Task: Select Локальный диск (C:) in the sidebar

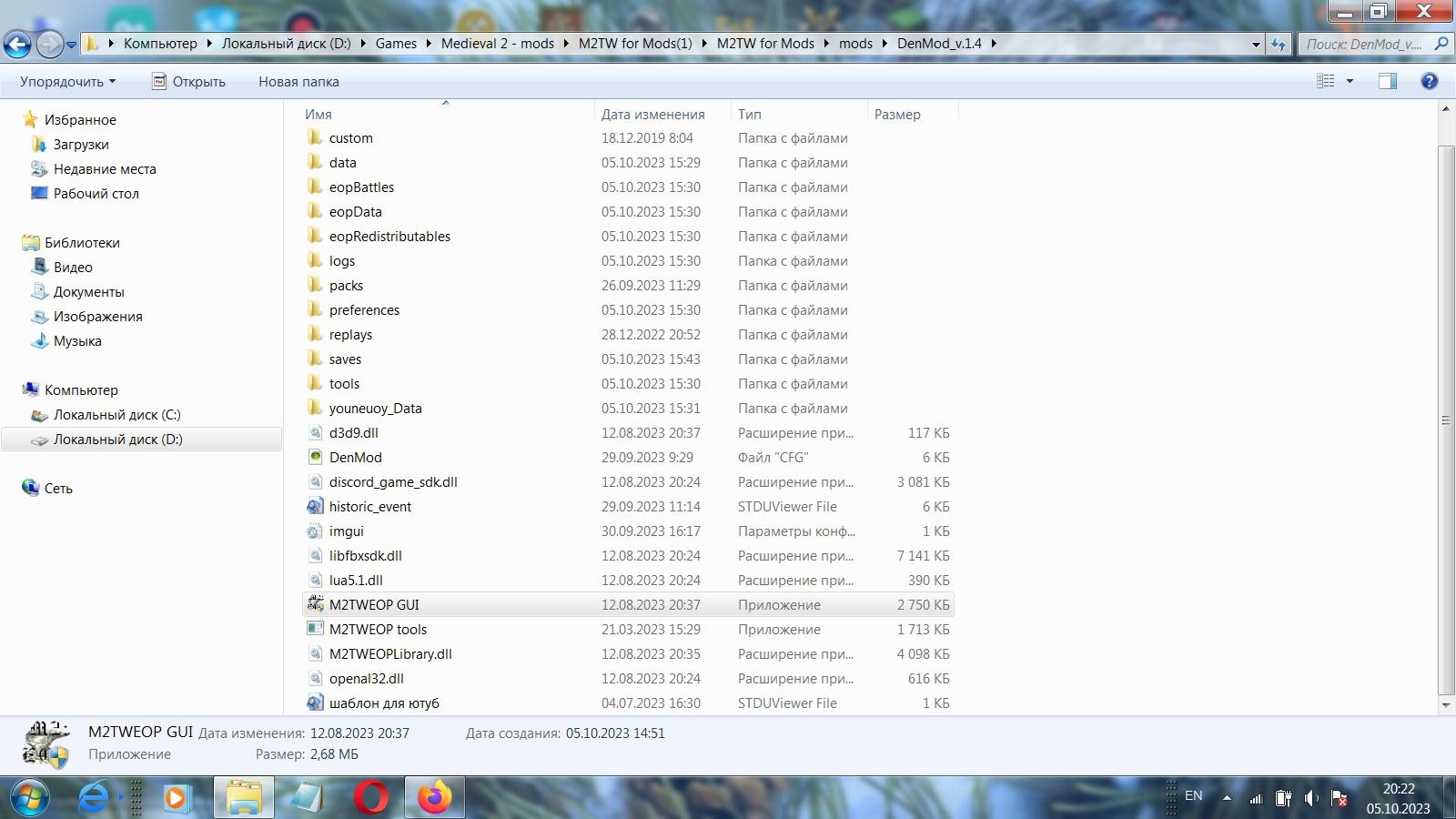Action: point(116,414)
